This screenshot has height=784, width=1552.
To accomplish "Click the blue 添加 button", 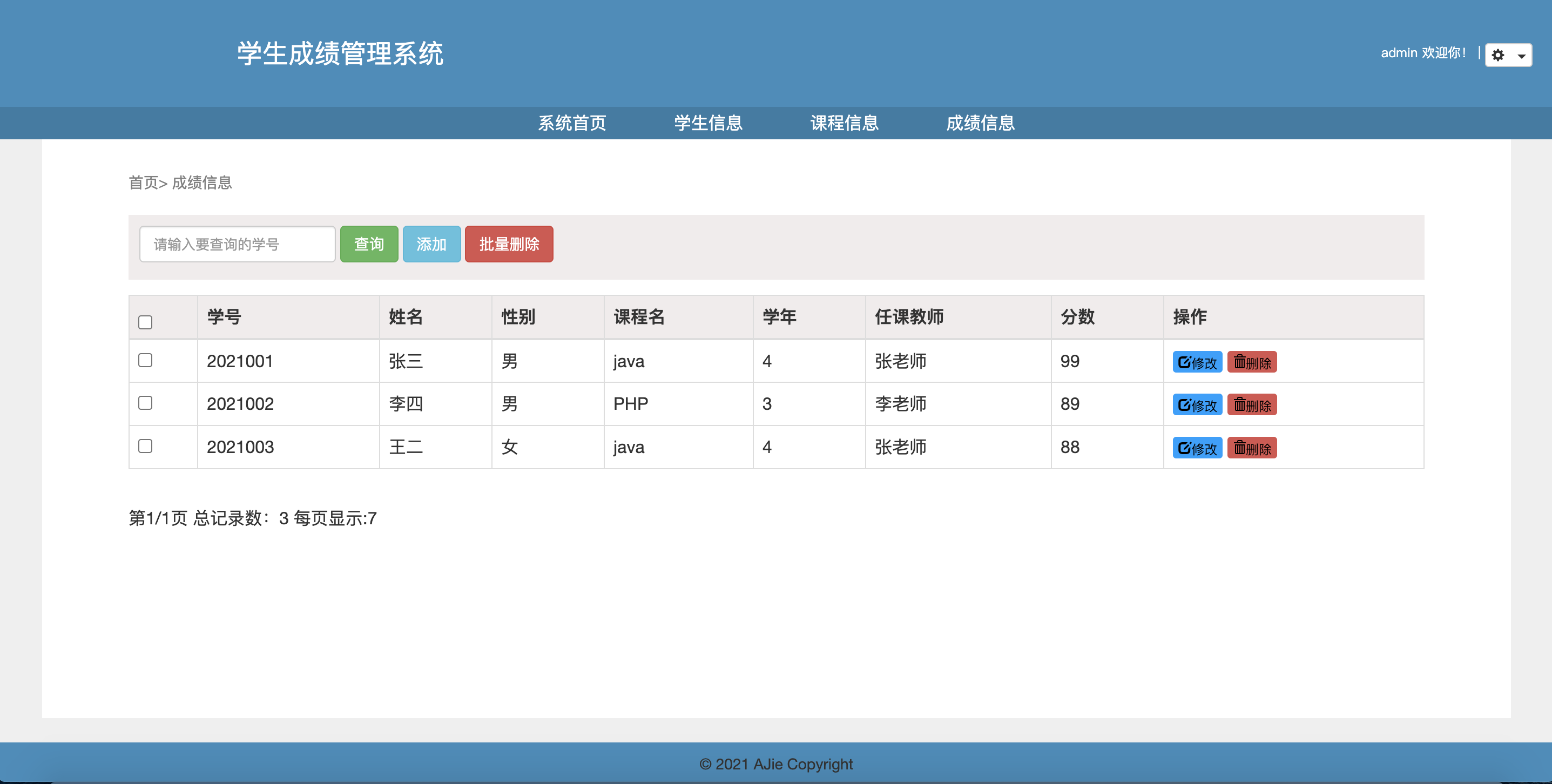I will coord(431,244).
